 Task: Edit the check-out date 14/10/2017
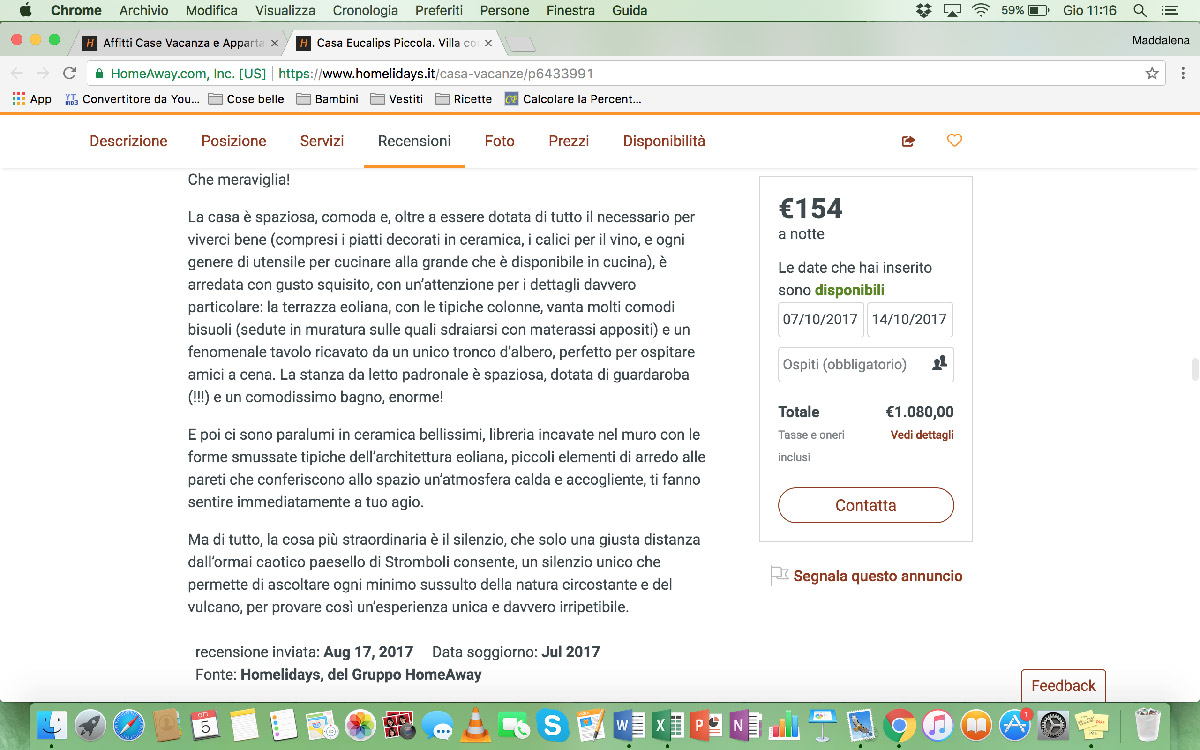click(910, 319)
